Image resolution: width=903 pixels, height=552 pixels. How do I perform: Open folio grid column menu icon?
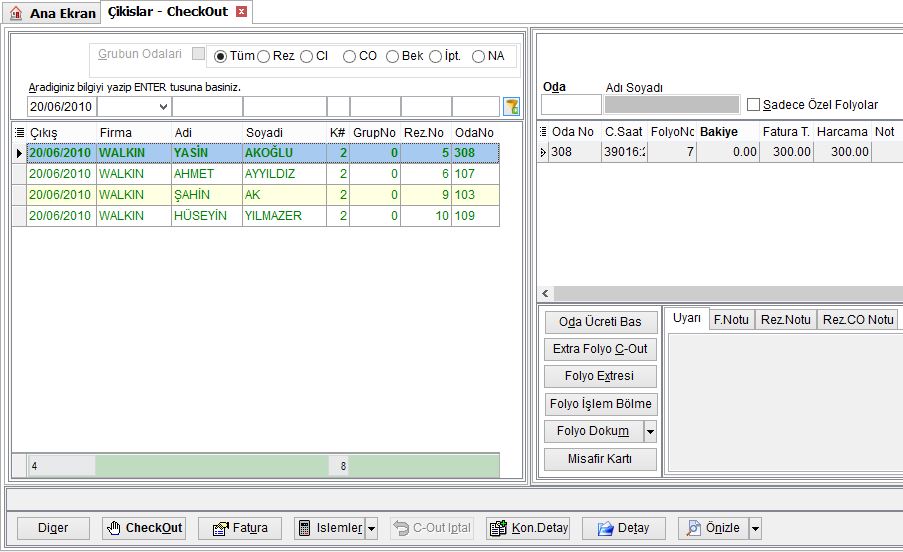coord(543,132)
